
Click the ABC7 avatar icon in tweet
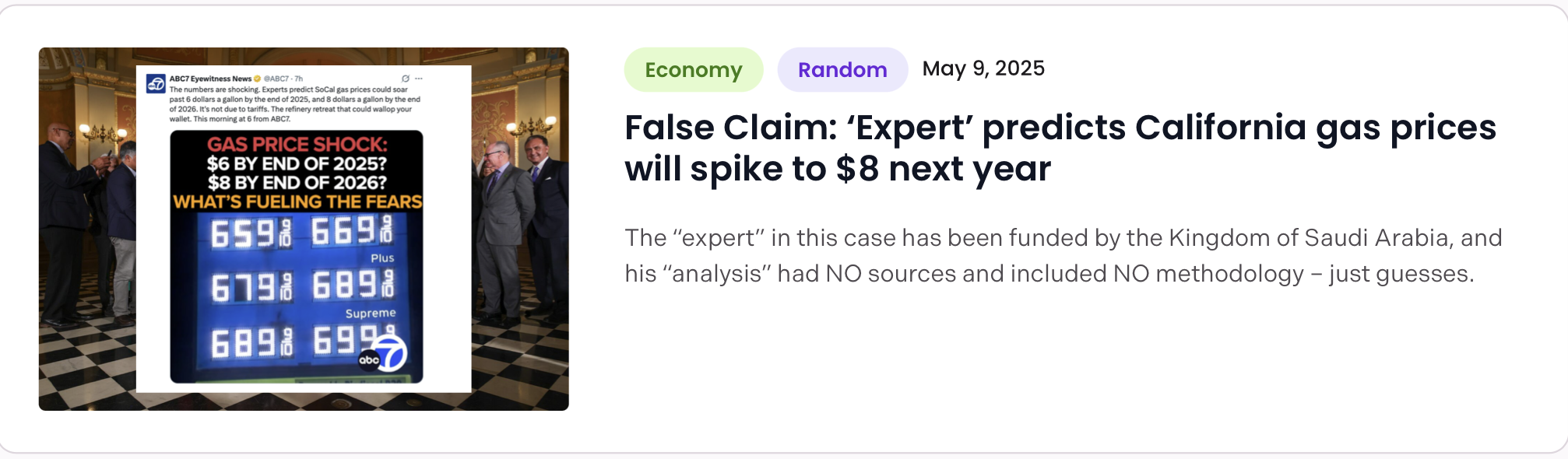[156, 83]
